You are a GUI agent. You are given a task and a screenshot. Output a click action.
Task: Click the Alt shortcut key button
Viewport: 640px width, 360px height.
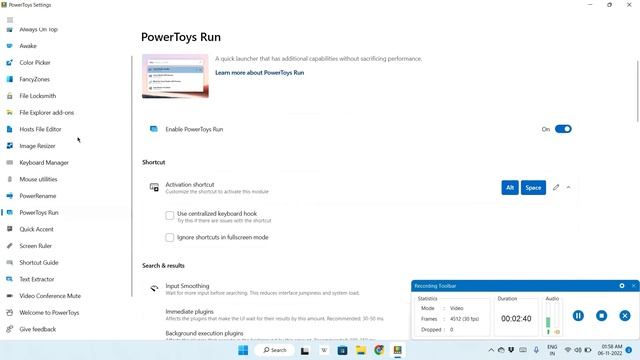[510, 188]
